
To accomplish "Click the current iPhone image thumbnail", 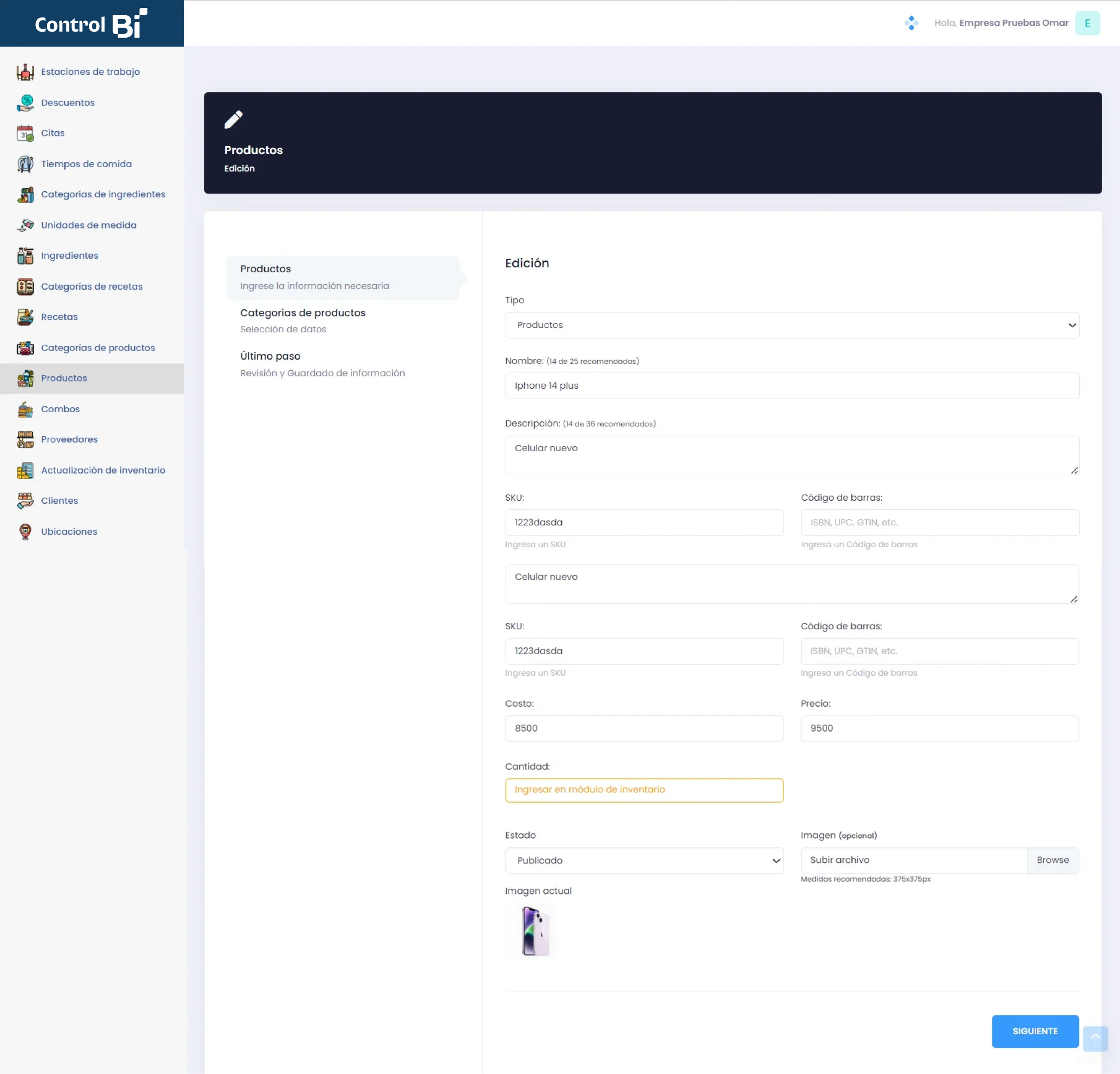I will [x=535, y=930].
